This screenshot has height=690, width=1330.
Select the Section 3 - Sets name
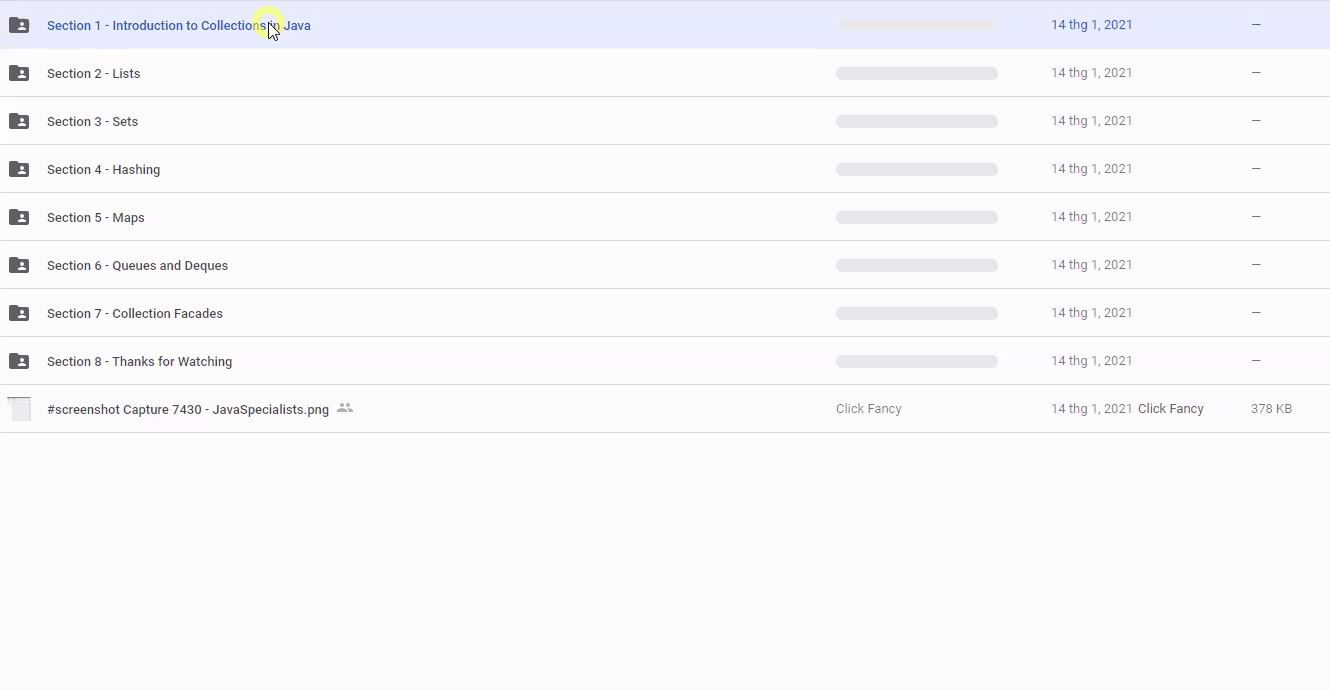[x=92, y=122]
